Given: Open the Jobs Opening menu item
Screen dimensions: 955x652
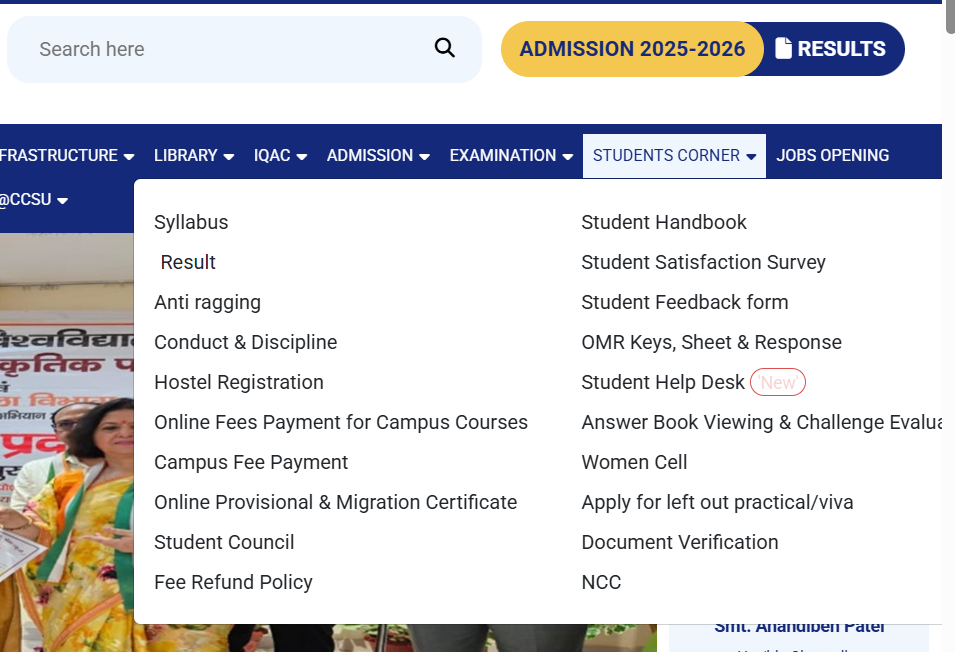Looking at the screenshot, I should [x=832, y=156].
